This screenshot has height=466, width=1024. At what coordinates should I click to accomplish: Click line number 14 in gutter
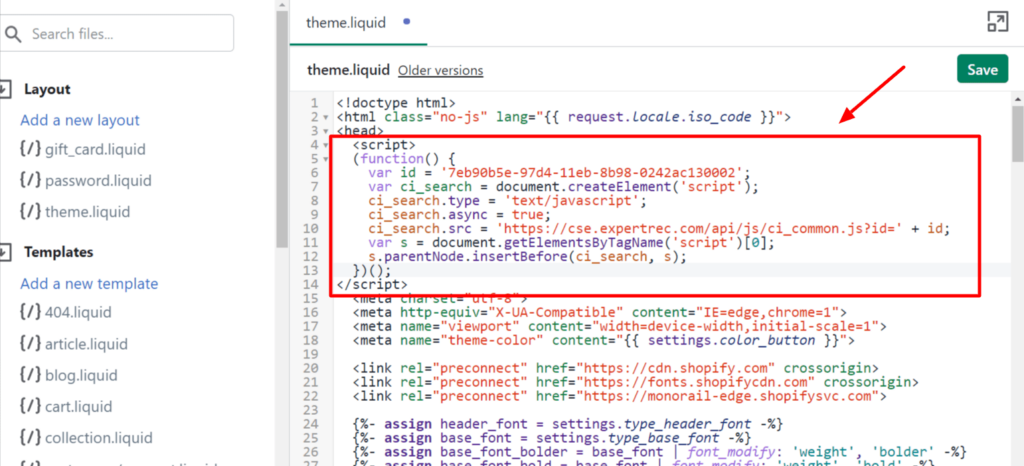tap(311, 285)
